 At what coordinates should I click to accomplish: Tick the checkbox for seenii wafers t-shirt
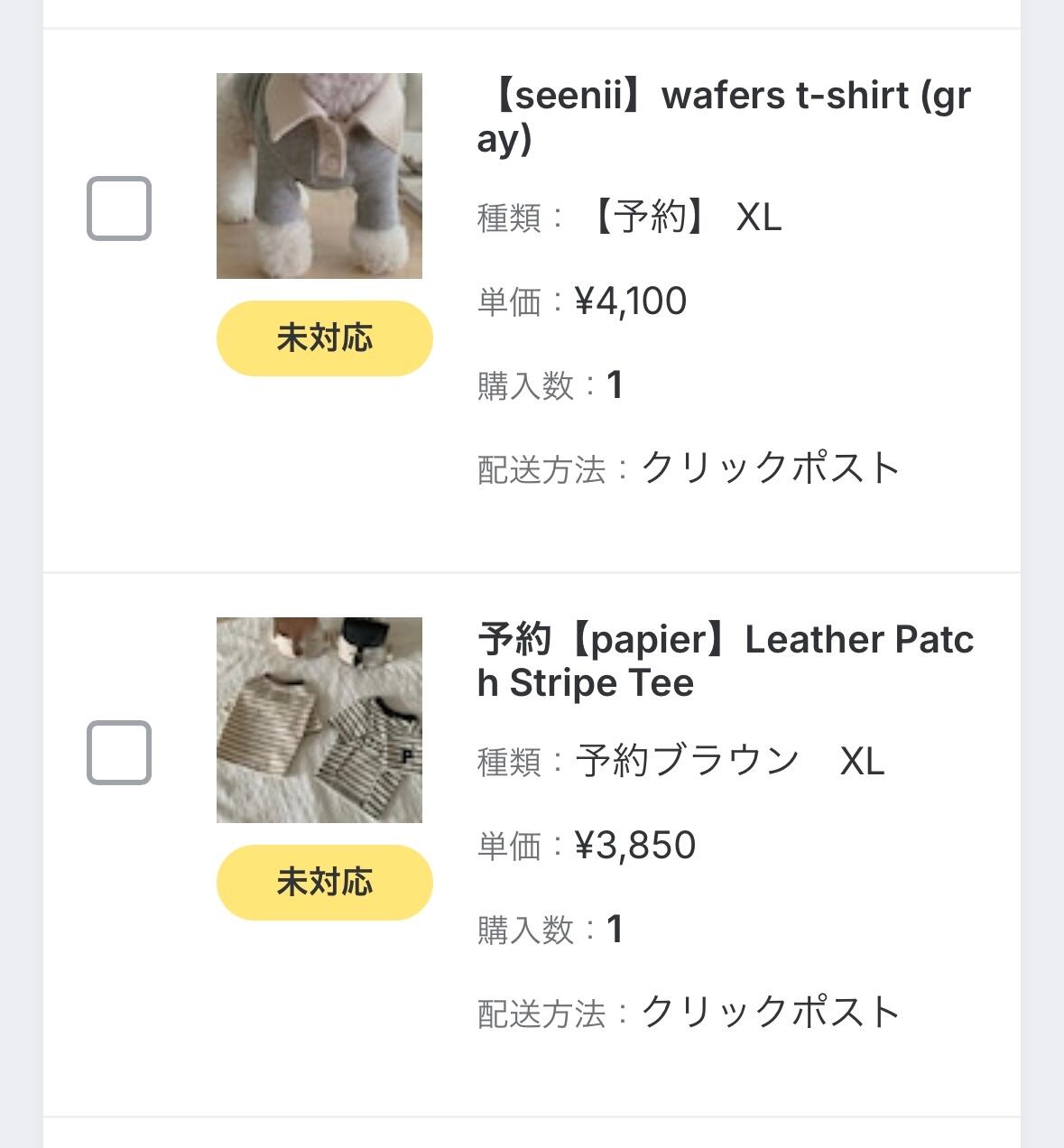click(118, 208)
